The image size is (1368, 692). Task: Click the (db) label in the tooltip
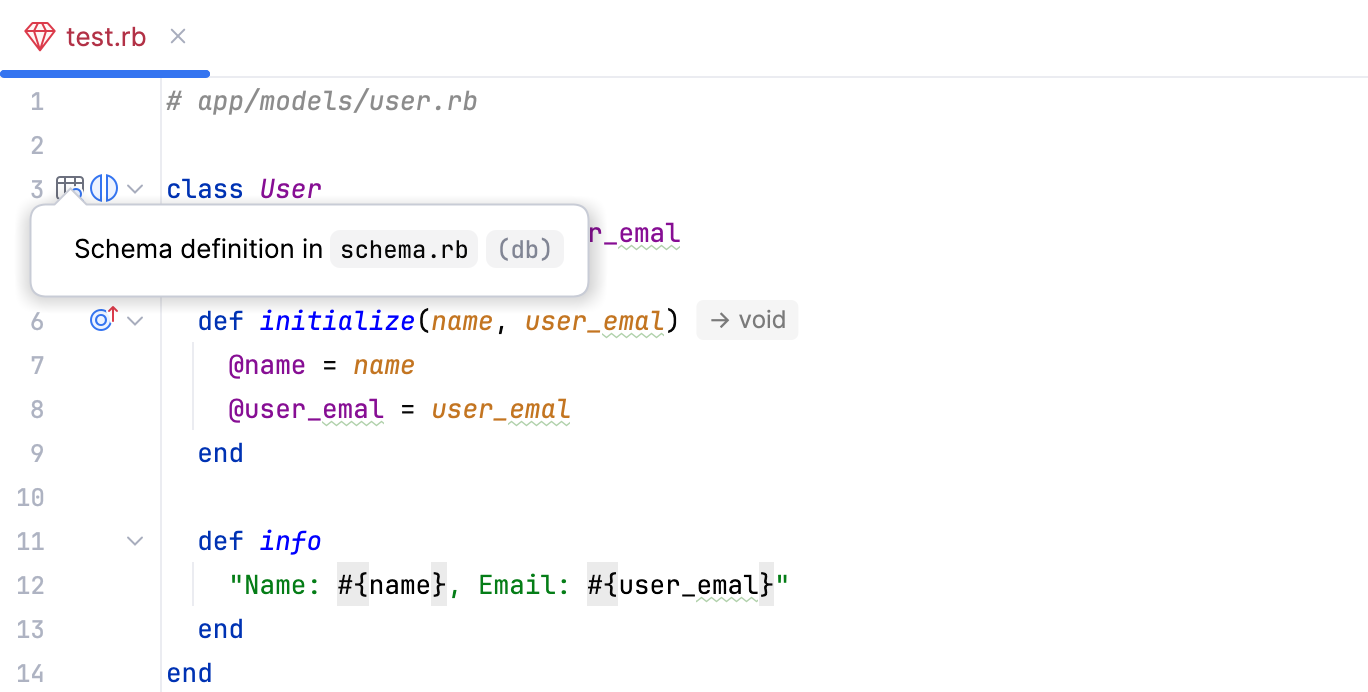pos(525,250)
